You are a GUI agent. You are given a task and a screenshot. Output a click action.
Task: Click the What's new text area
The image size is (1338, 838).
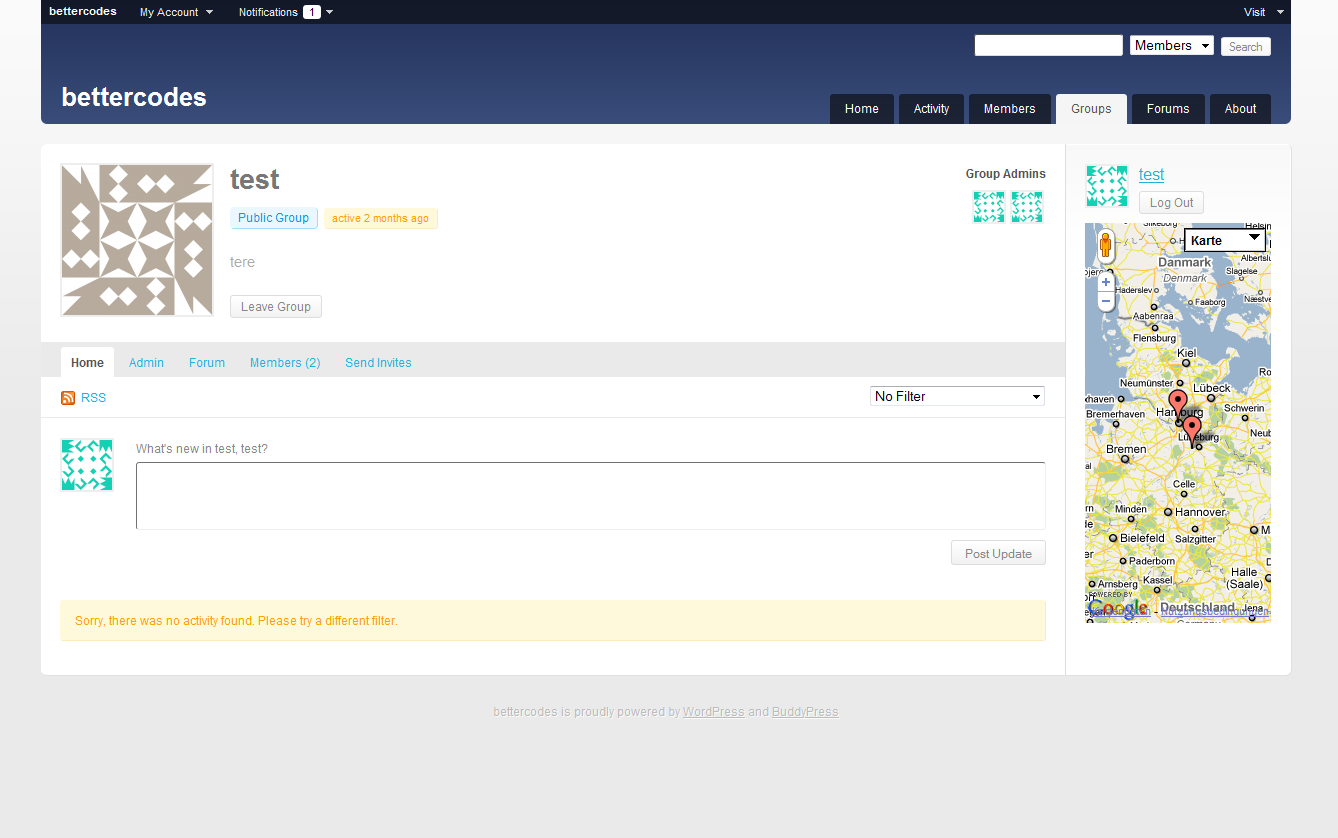591,496
